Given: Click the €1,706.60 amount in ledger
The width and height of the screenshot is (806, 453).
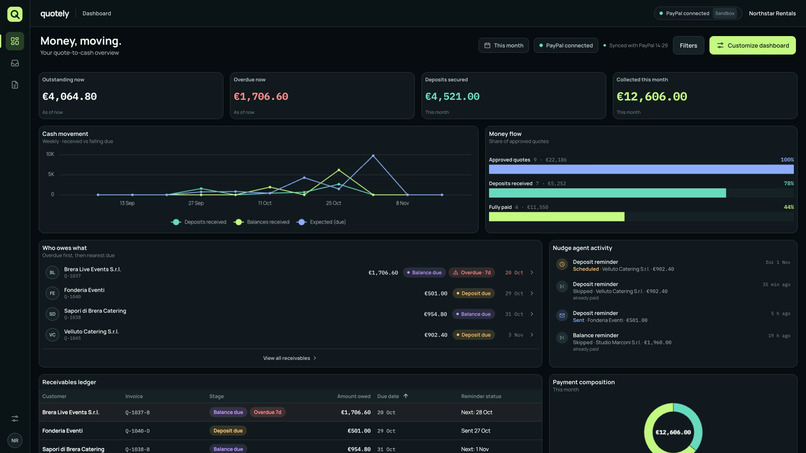Looking at the screenshot, I should pos(356,412).
